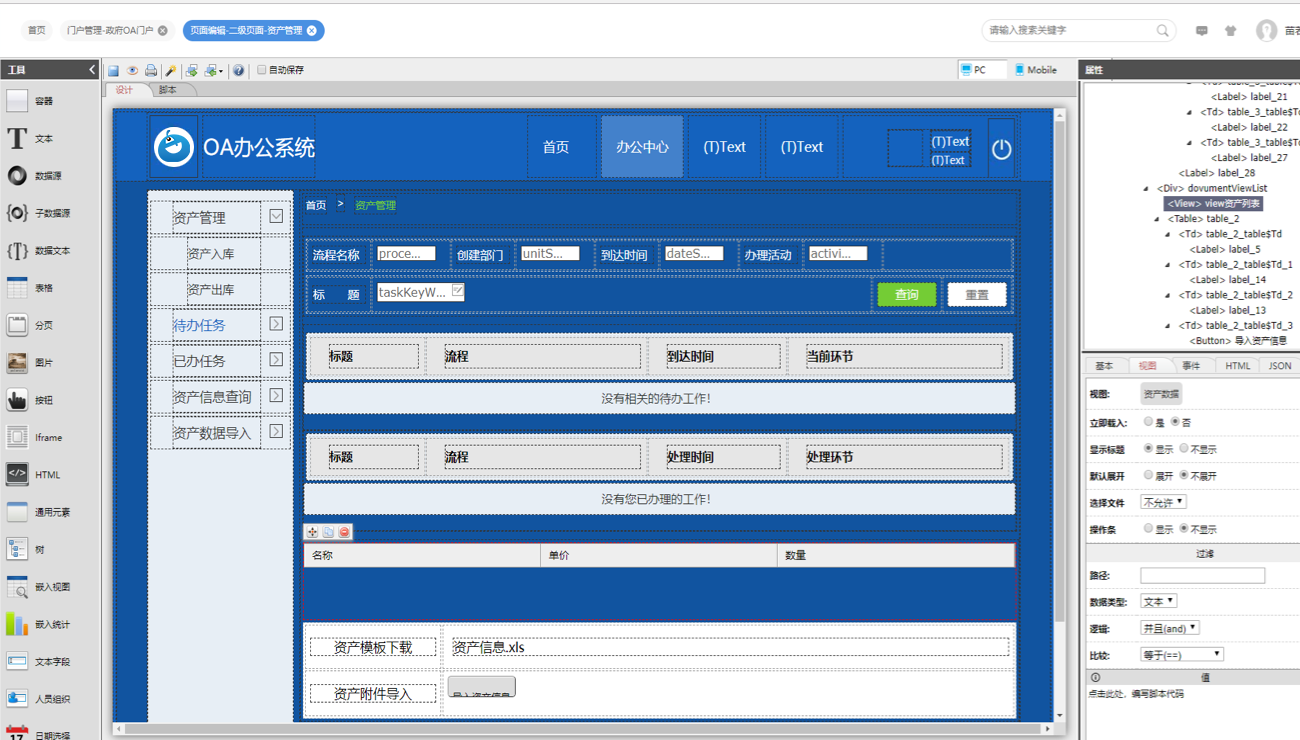
Task: Open the 逻辑 并且(and) dropdown
Action: (x=1169, y=628)
